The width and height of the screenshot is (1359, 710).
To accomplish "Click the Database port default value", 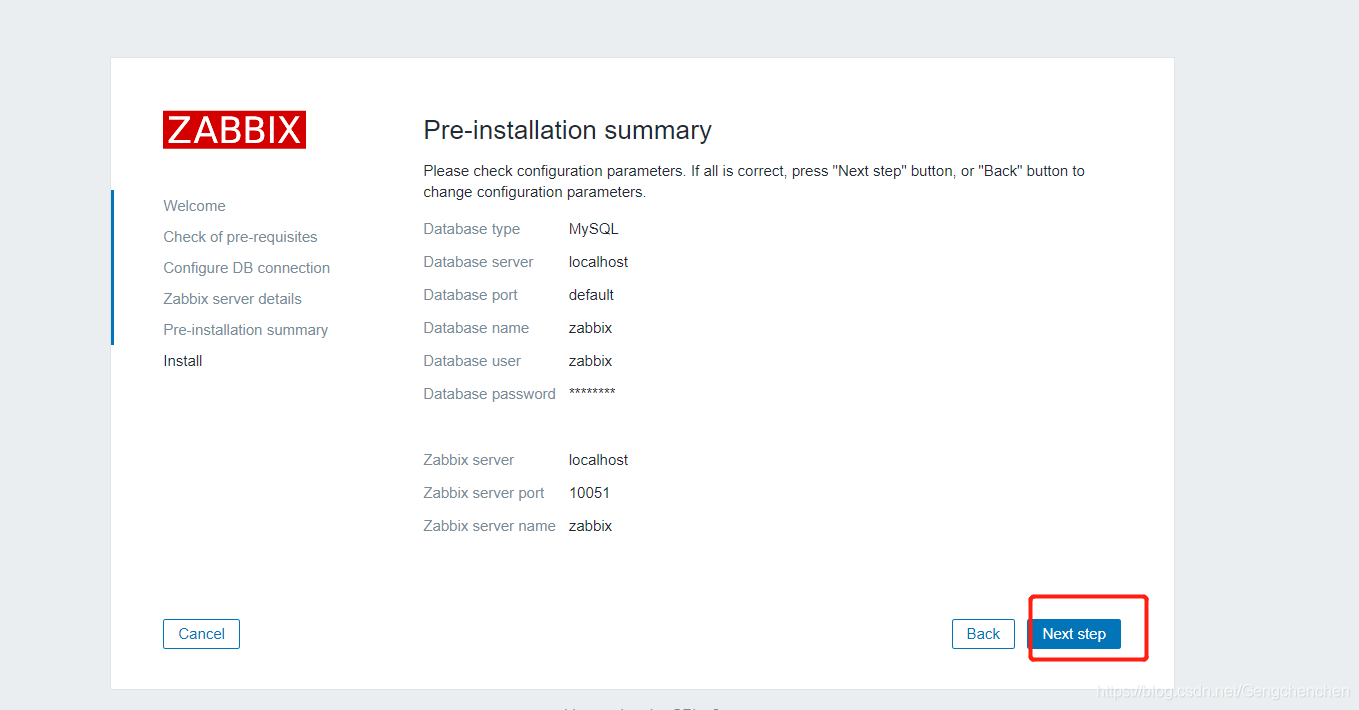I will coord(591,295).
